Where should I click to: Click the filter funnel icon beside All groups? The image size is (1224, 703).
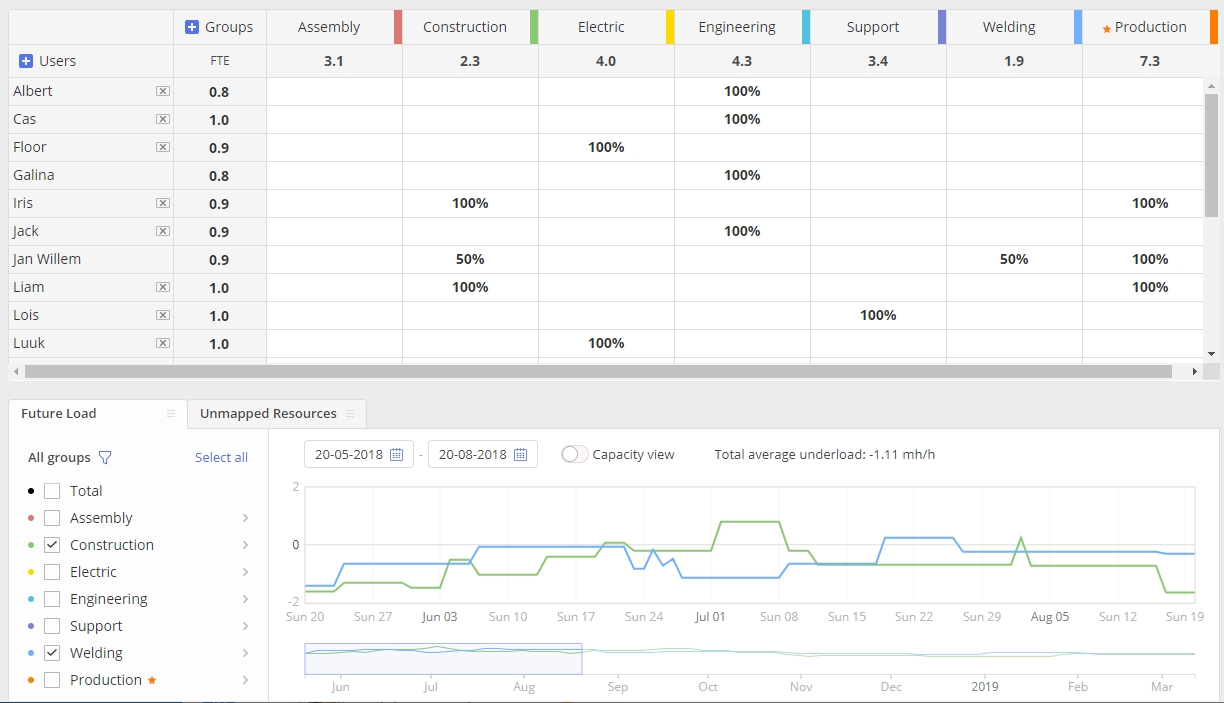click(105, 458)
